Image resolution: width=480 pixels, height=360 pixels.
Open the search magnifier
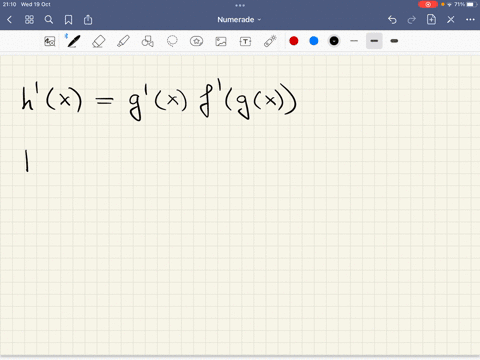(49, 20)
